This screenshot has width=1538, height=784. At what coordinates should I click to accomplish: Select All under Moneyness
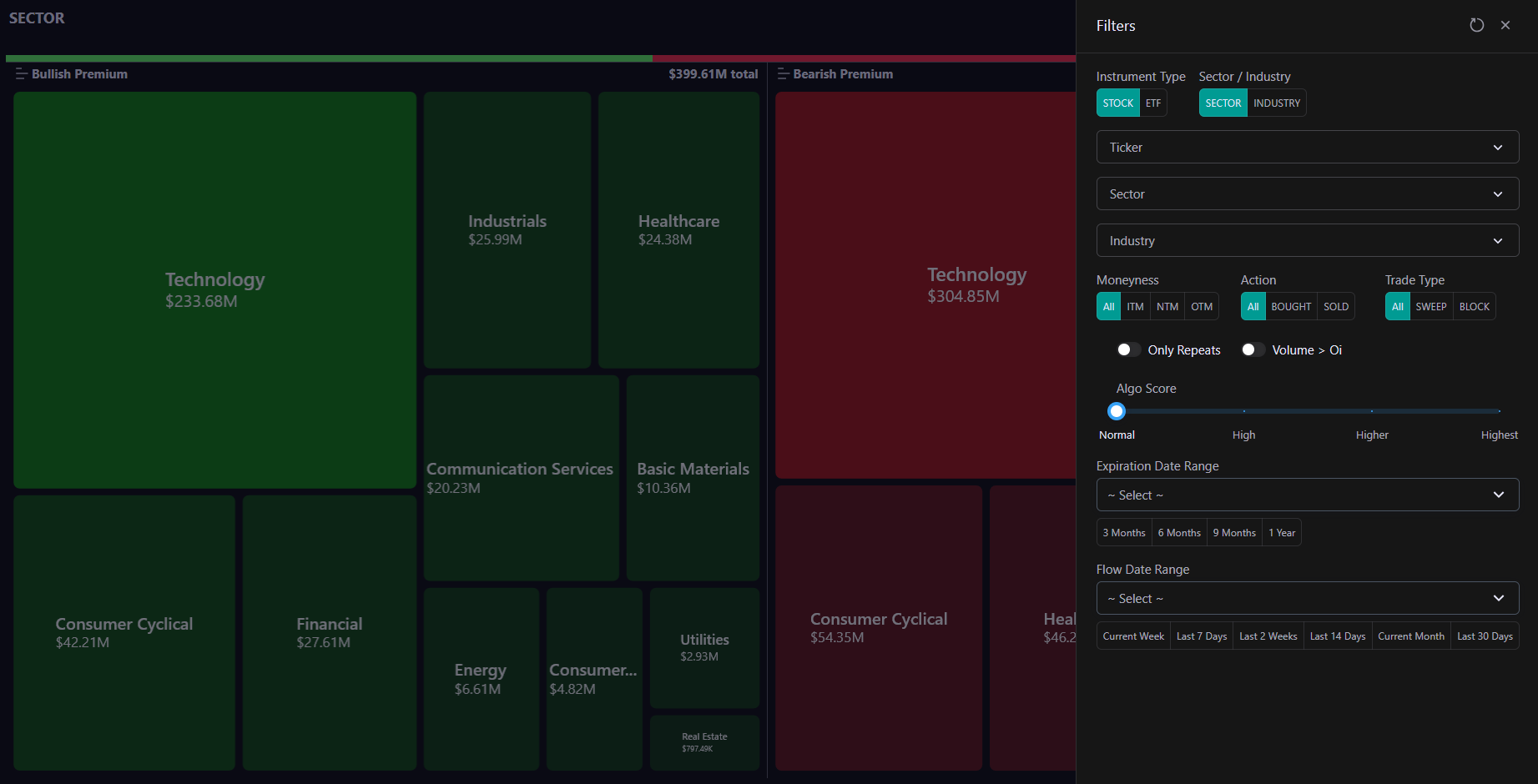[x=1108, y=307]
